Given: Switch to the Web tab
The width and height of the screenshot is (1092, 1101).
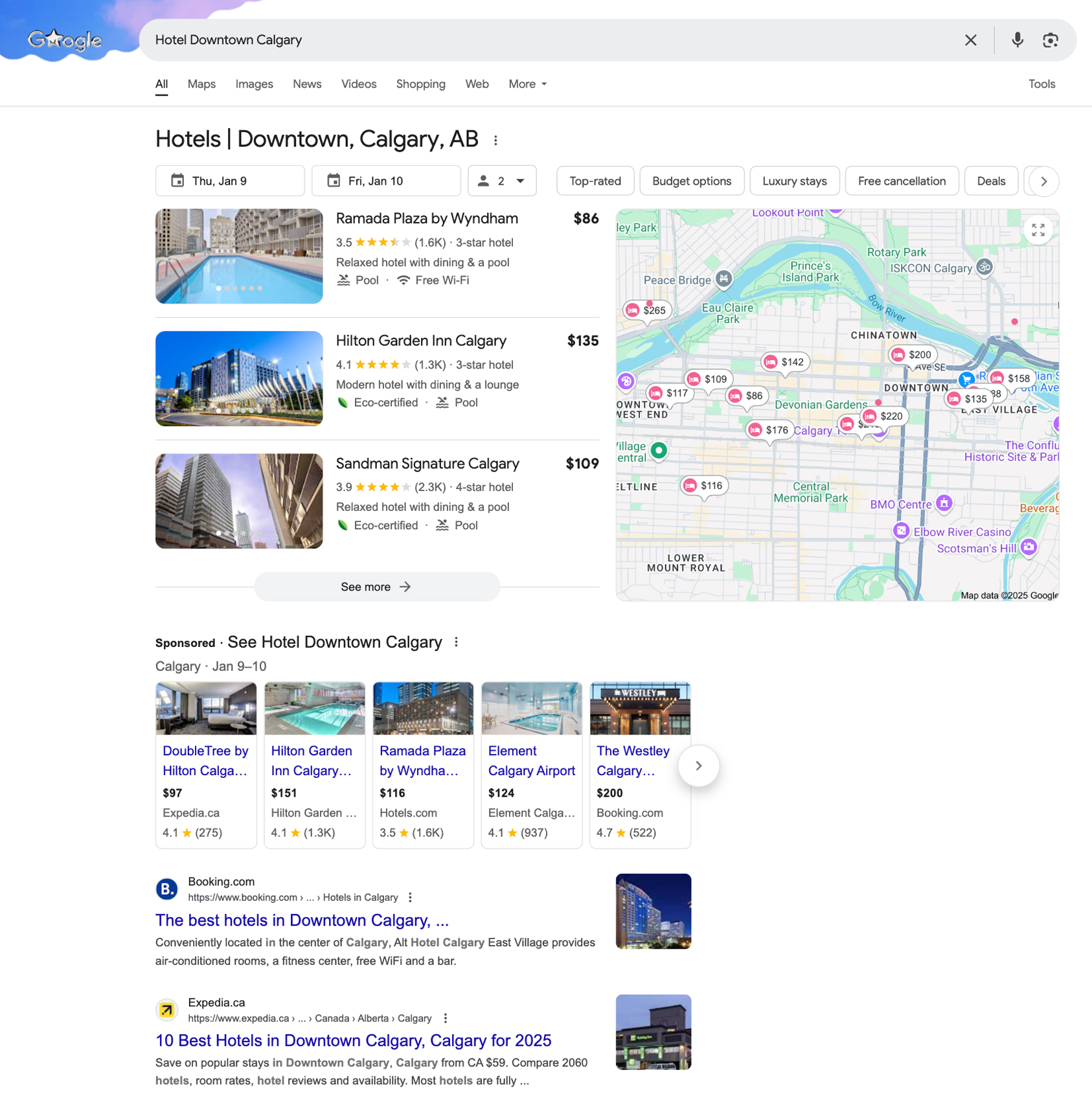Looking at the screenshot, I should pyautogui.click(x=477, y=84).
